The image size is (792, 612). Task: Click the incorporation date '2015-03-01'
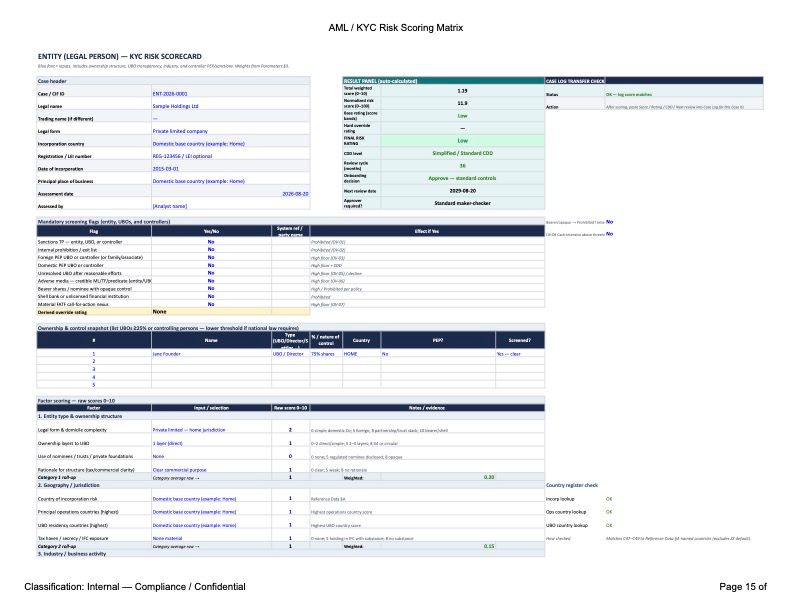pos(166,169)
